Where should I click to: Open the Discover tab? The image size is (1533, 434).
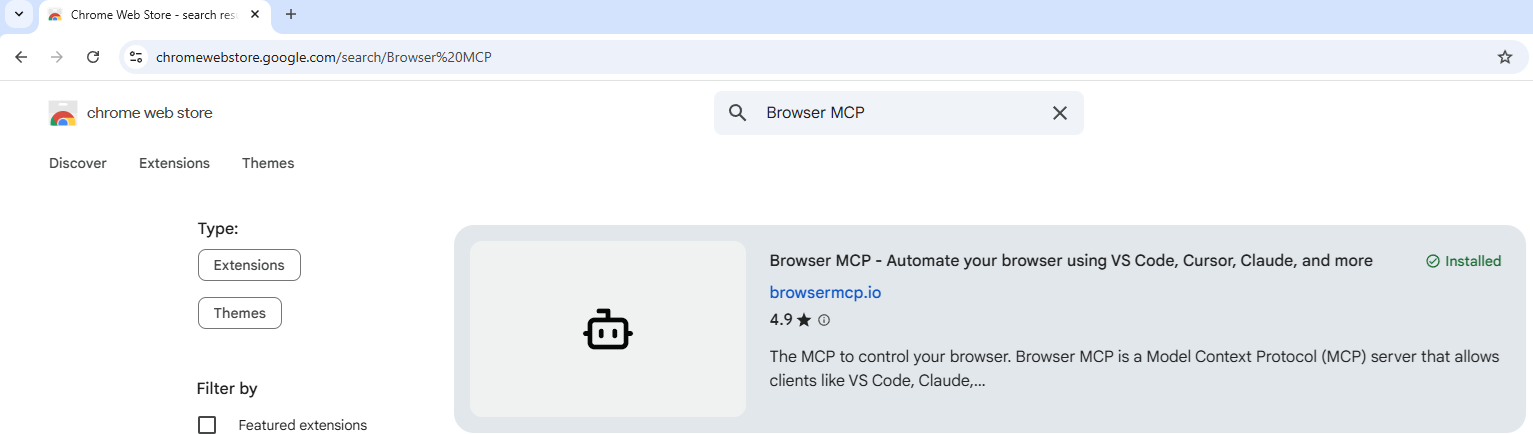click(x=78, y=163)
